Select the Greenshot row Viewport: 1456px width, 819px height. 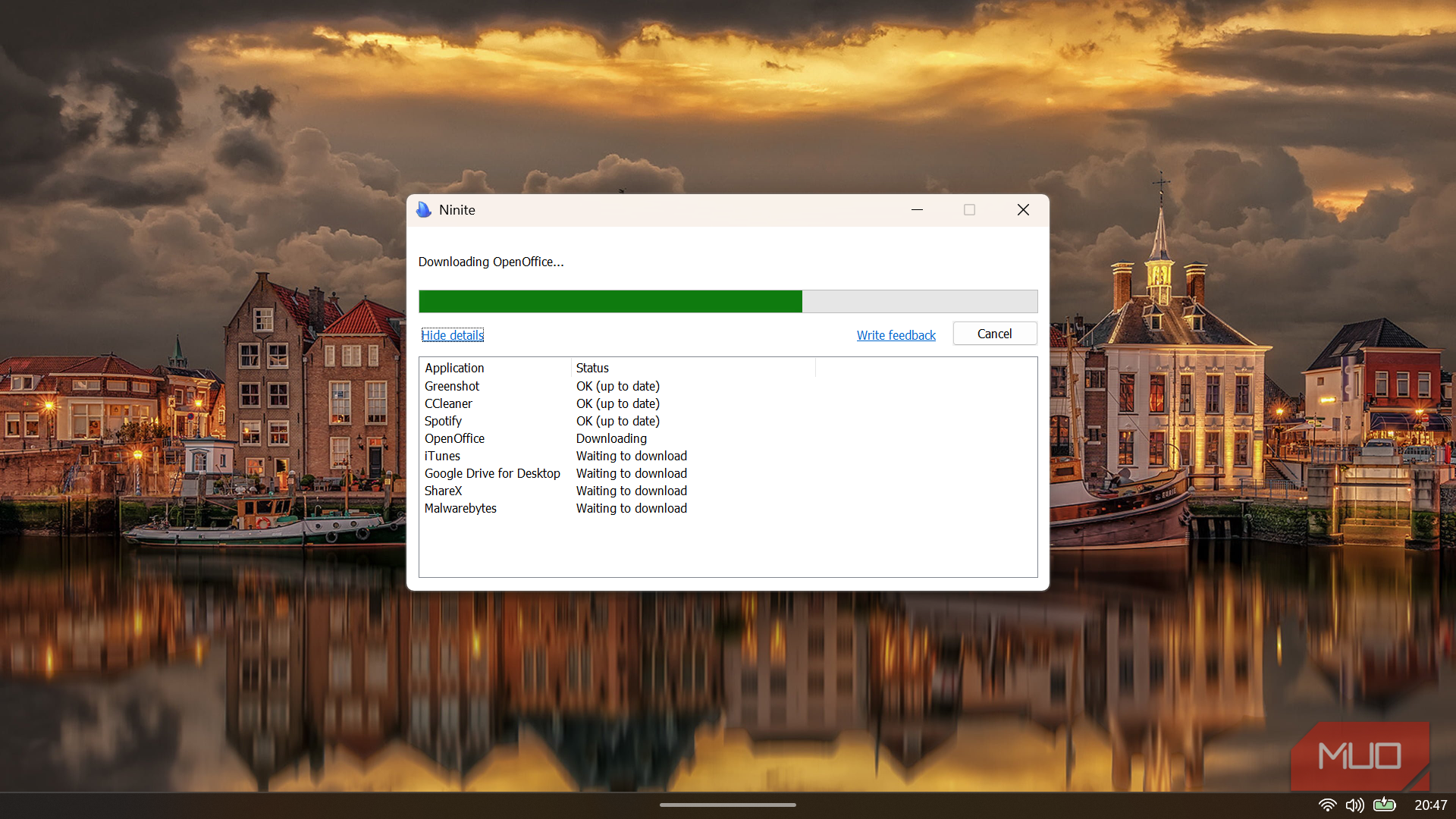pos(619,386)
